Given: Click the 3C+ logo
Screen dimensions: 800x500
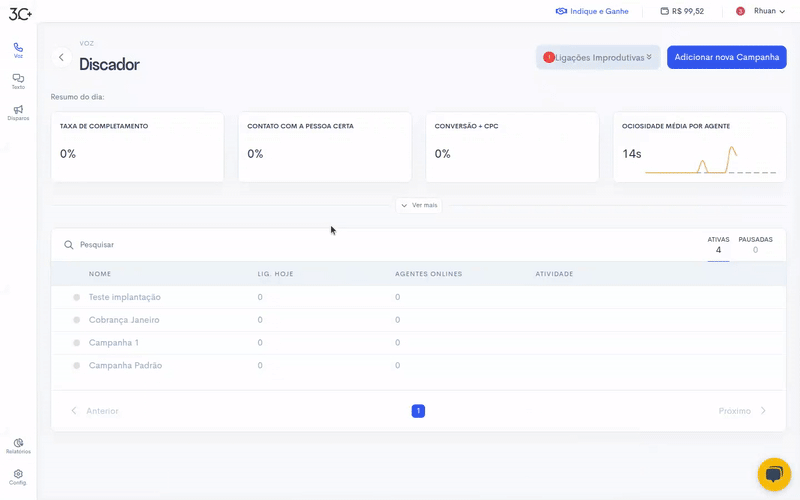Looking at the screenshot, I should pyautogui.click(x=20, y=14).
